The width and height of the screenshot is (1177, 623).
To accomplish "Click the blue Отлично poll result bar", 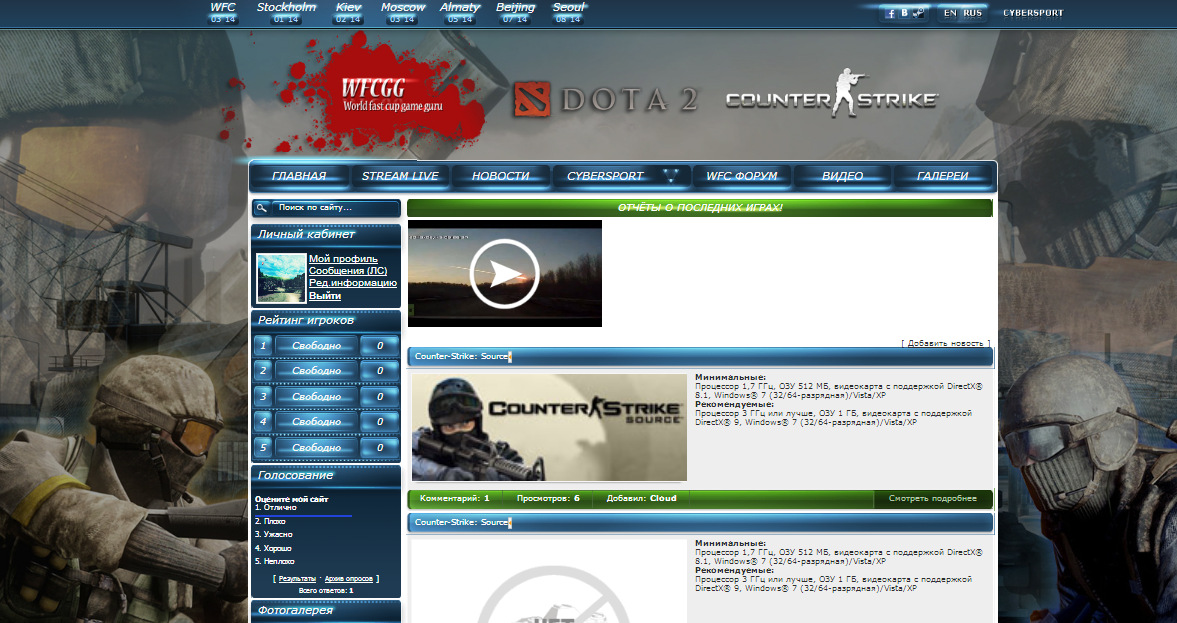I will click(303, 516).
